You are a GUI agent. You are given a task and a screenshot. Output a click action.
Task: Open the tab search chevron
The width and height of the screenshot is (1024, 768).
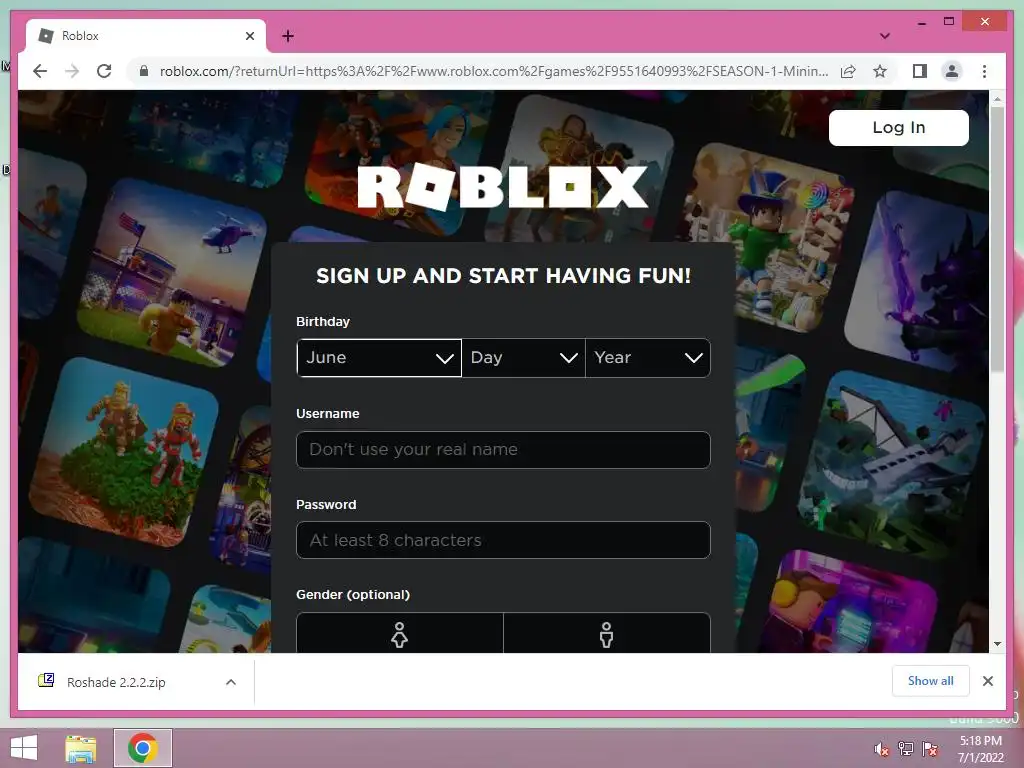[885, 36]
